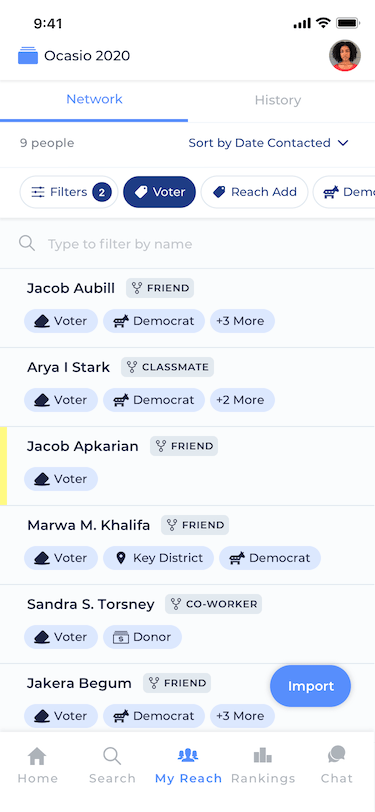
Task: Open the user profile avatar
Action: tap(345, 55)
